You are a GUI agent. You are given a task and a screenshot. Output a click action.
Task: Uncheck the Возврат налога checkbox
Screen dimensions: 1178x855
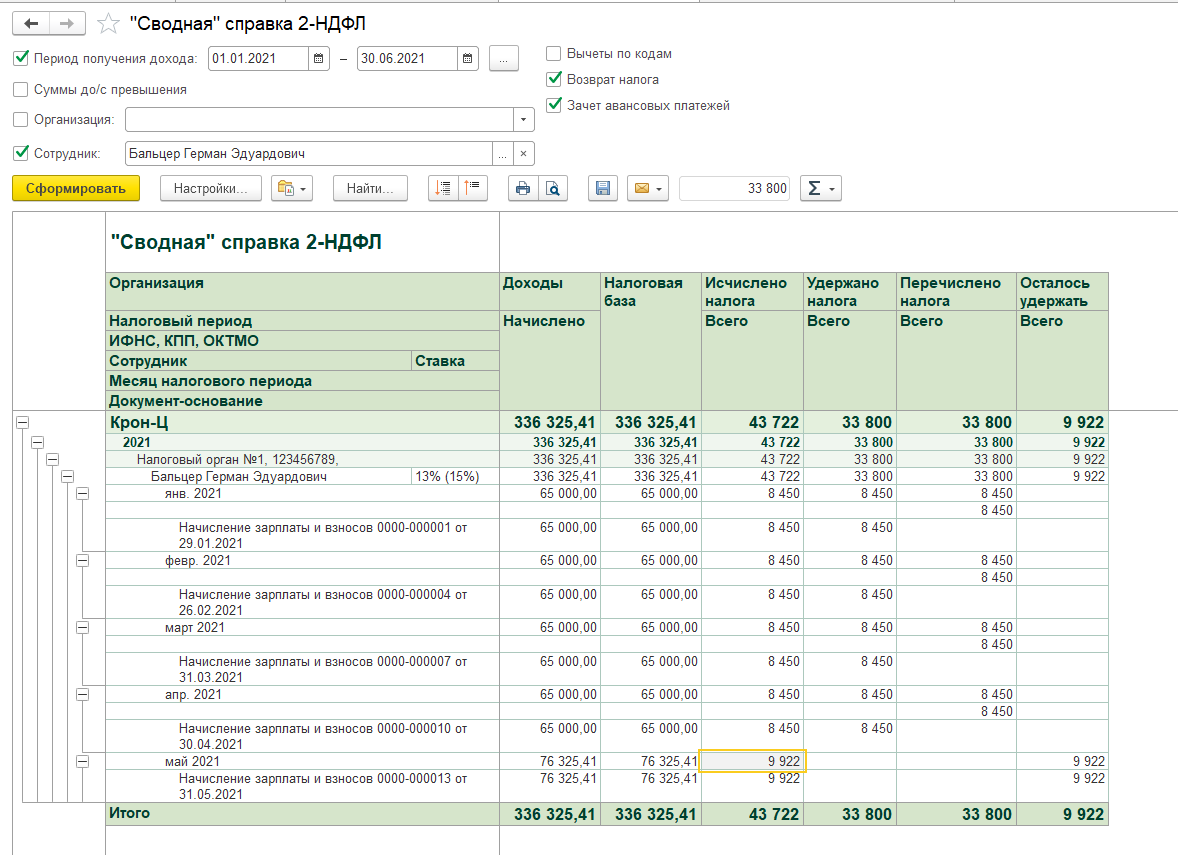tap(554, 79)
